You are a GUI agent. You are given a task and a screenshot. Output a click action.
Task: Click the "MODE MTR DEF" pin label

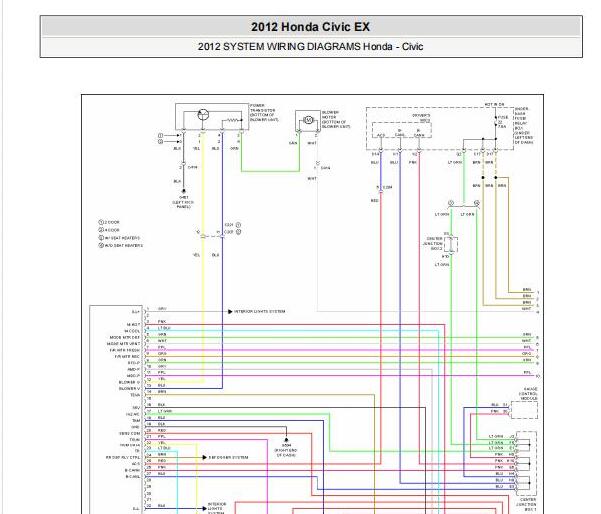(x=125, y=338)
